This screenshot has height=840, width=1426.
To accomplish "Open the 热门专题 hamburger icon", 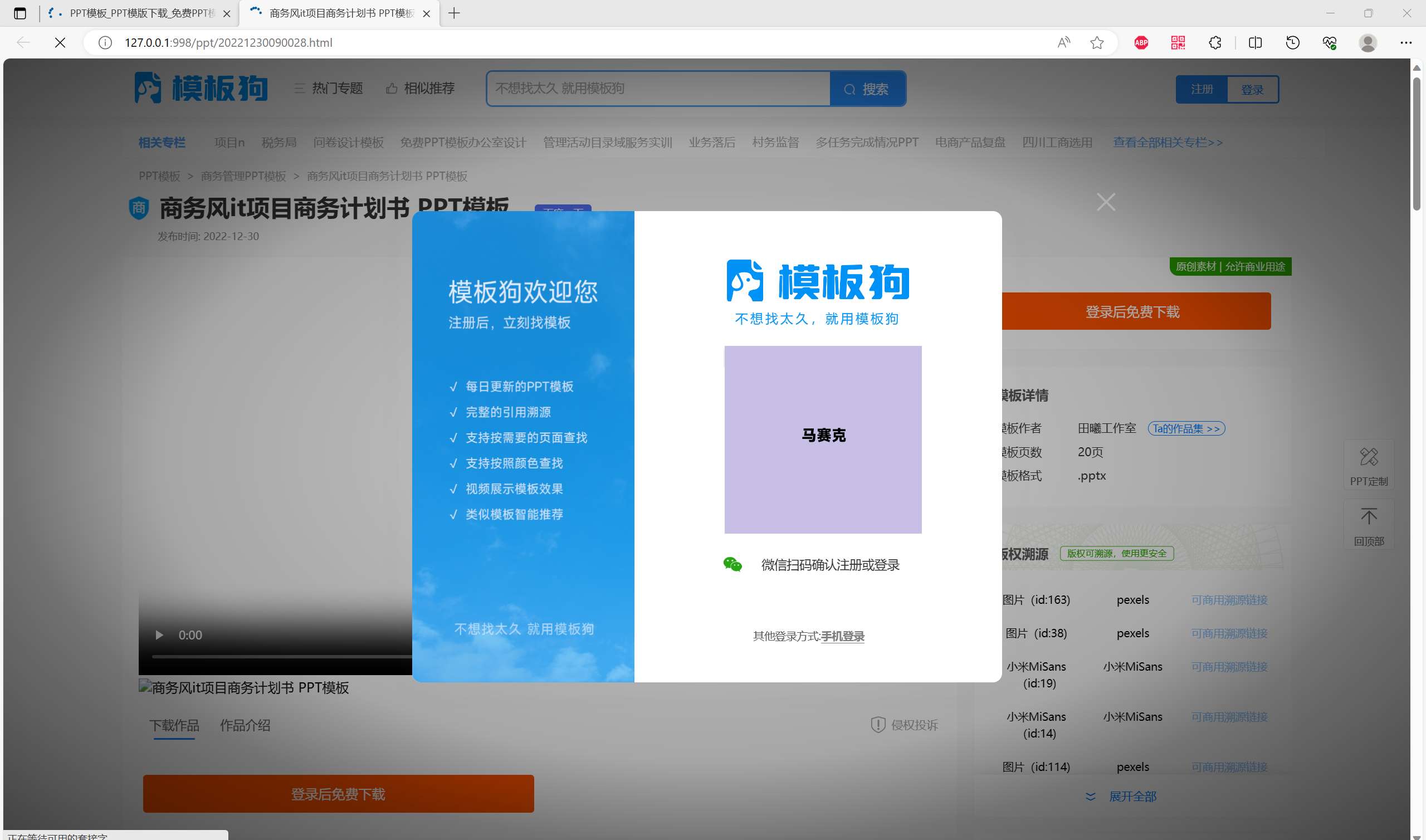I will [299, 89].
